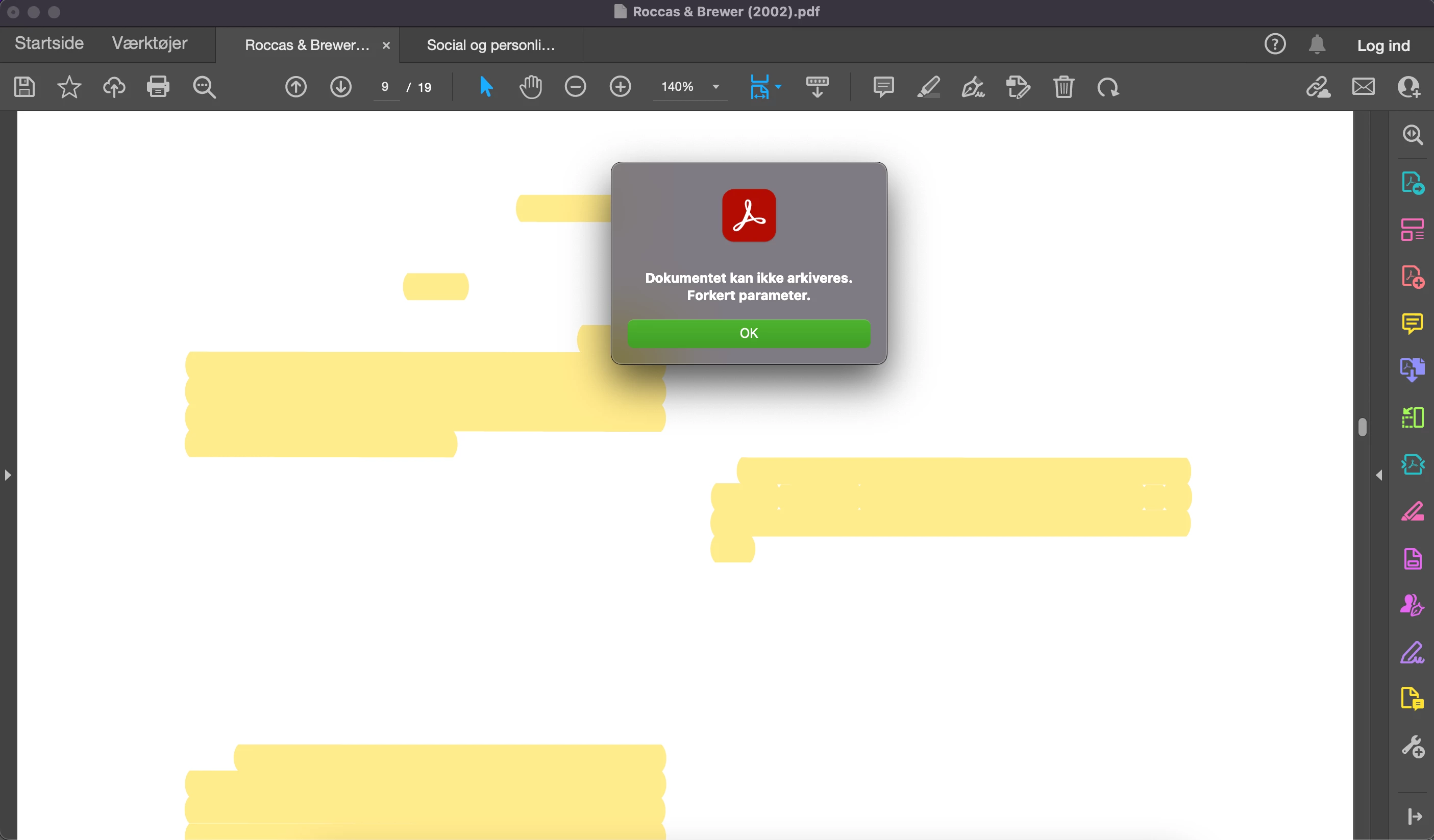
Task: Add a sticky note comment
Action: click(x=883, y=87)
